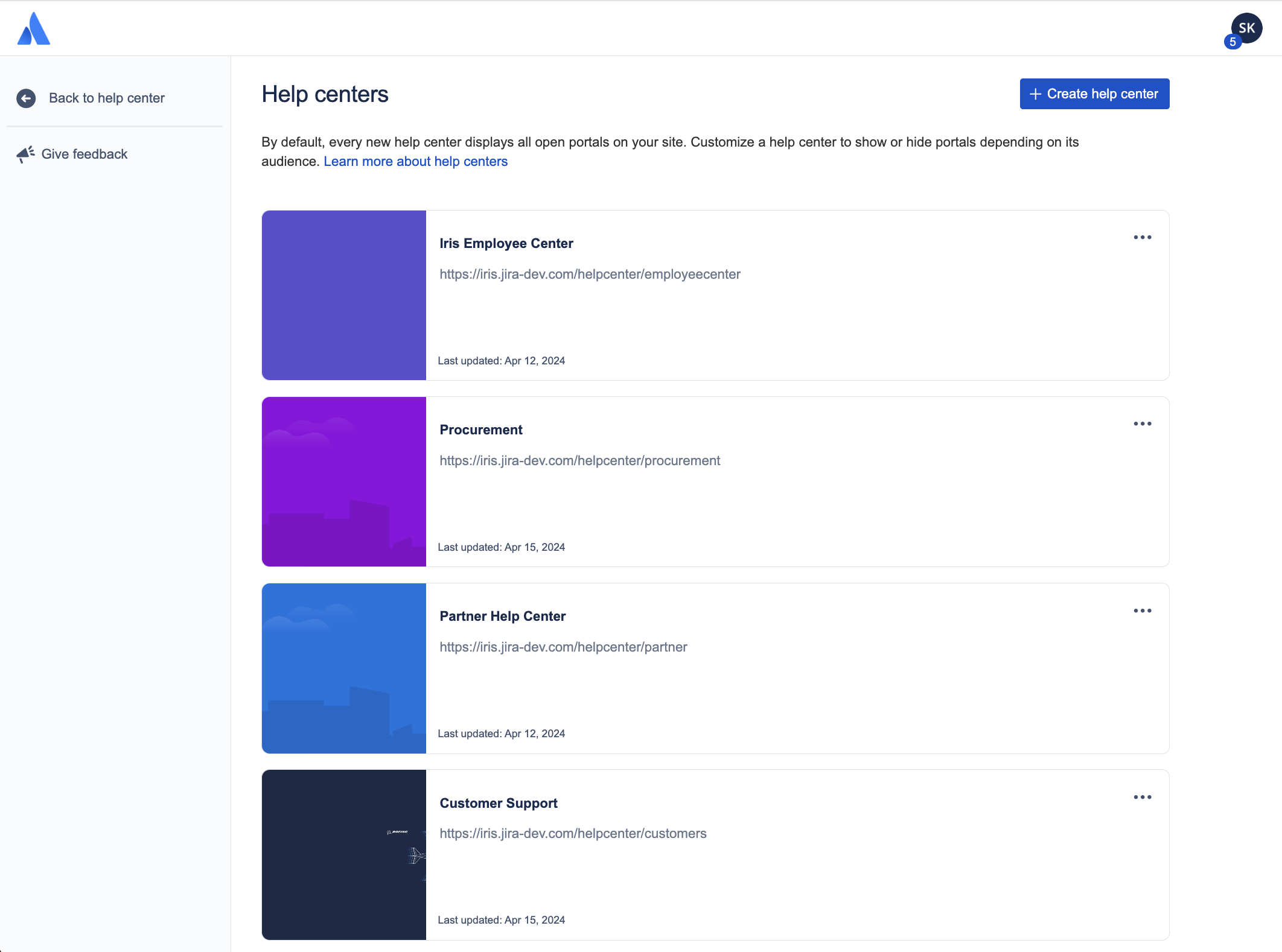Open more options for Iris Employee Center

point(1142,238)
